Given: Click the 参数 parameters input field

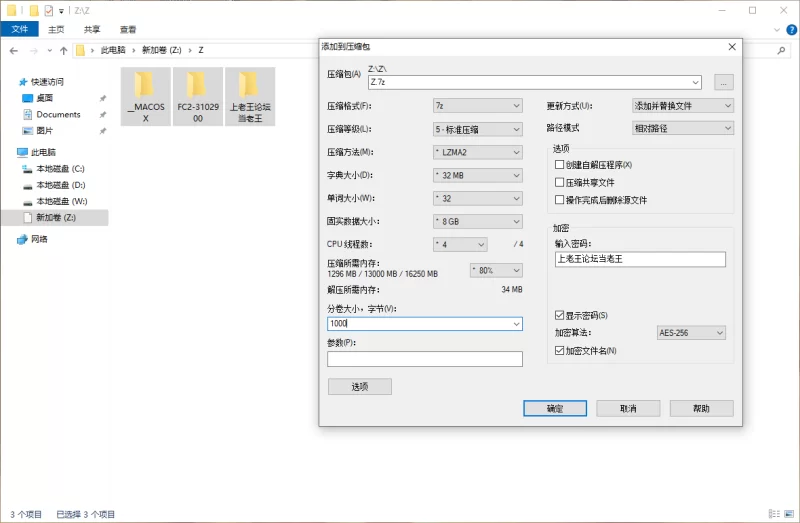Looking at the screenshot, I should [x=424, y=359].
